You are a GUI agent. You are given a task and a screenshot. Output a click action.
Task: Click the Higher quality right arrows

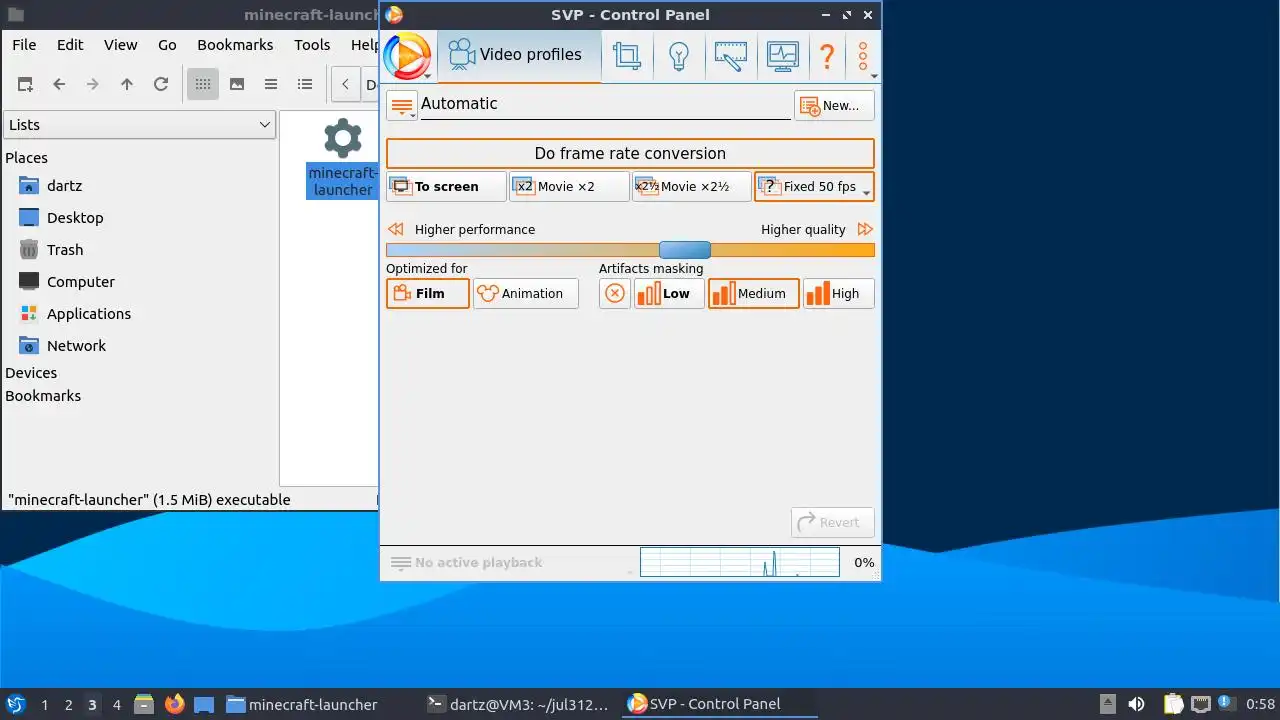(865, 229)
